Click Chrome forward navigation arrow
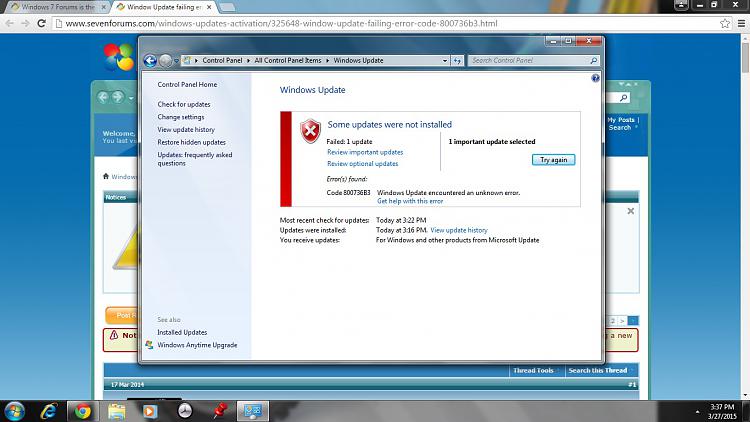The image size is (750, 422). [x=25, y=23]
